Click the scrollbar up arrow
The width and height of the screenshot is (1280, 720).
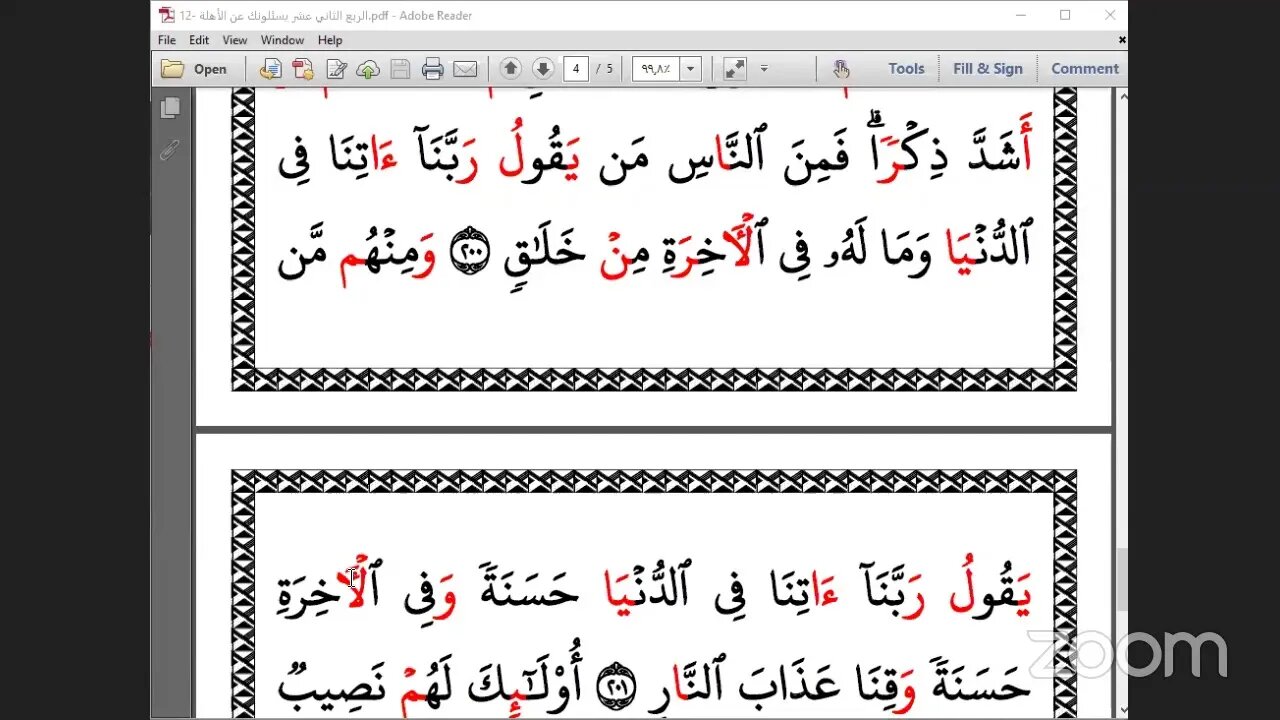[x=1122, y=96]
